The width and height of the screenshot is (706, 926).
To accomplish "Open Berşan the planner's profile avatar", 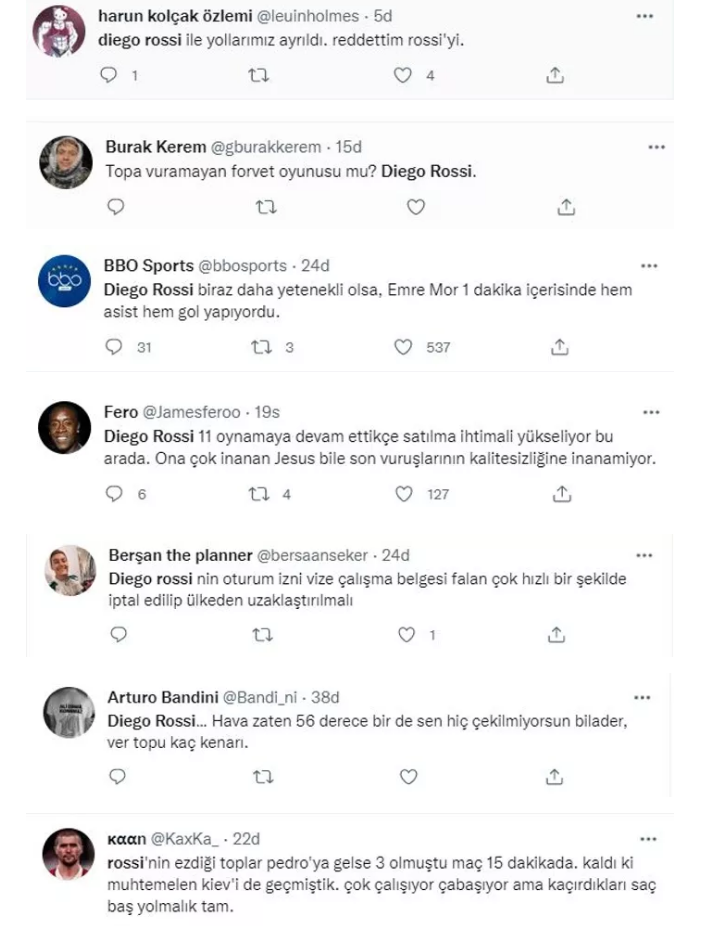I will tap(72, 572).
